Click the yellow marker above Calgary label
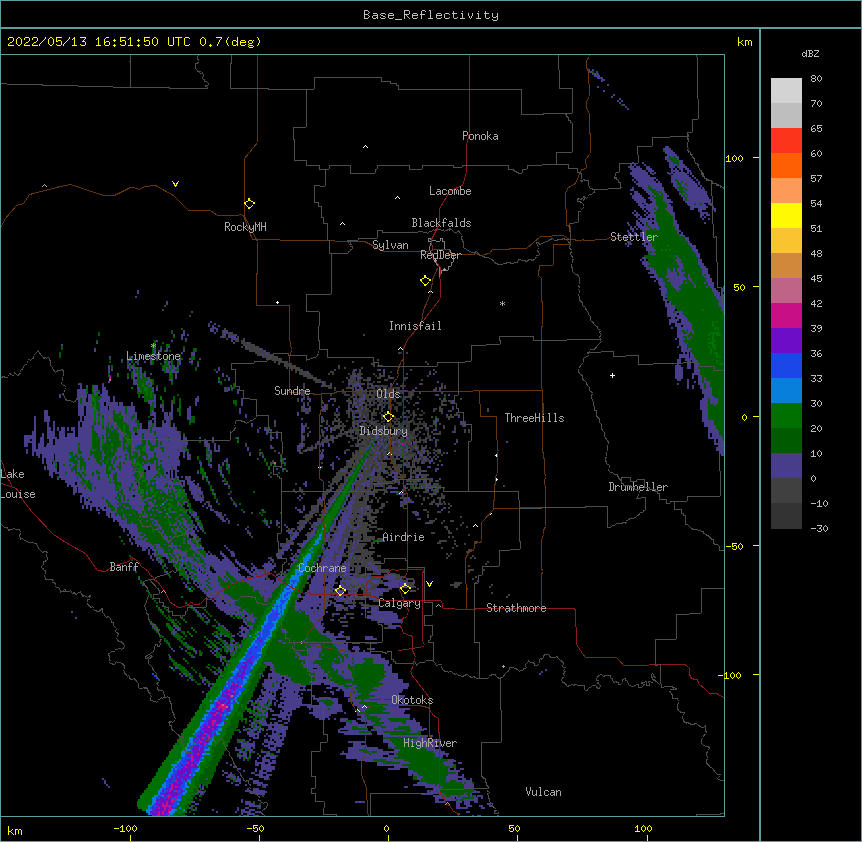 point(405,589)
